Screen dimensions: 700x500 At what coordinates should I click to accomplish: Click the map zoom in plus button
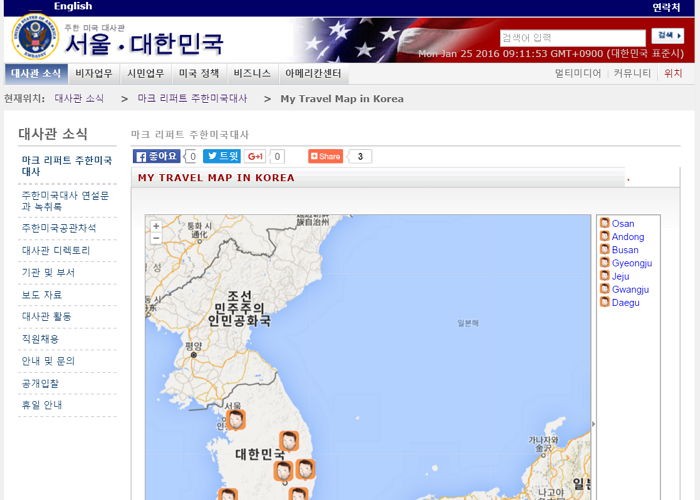(x=156, y=227)
